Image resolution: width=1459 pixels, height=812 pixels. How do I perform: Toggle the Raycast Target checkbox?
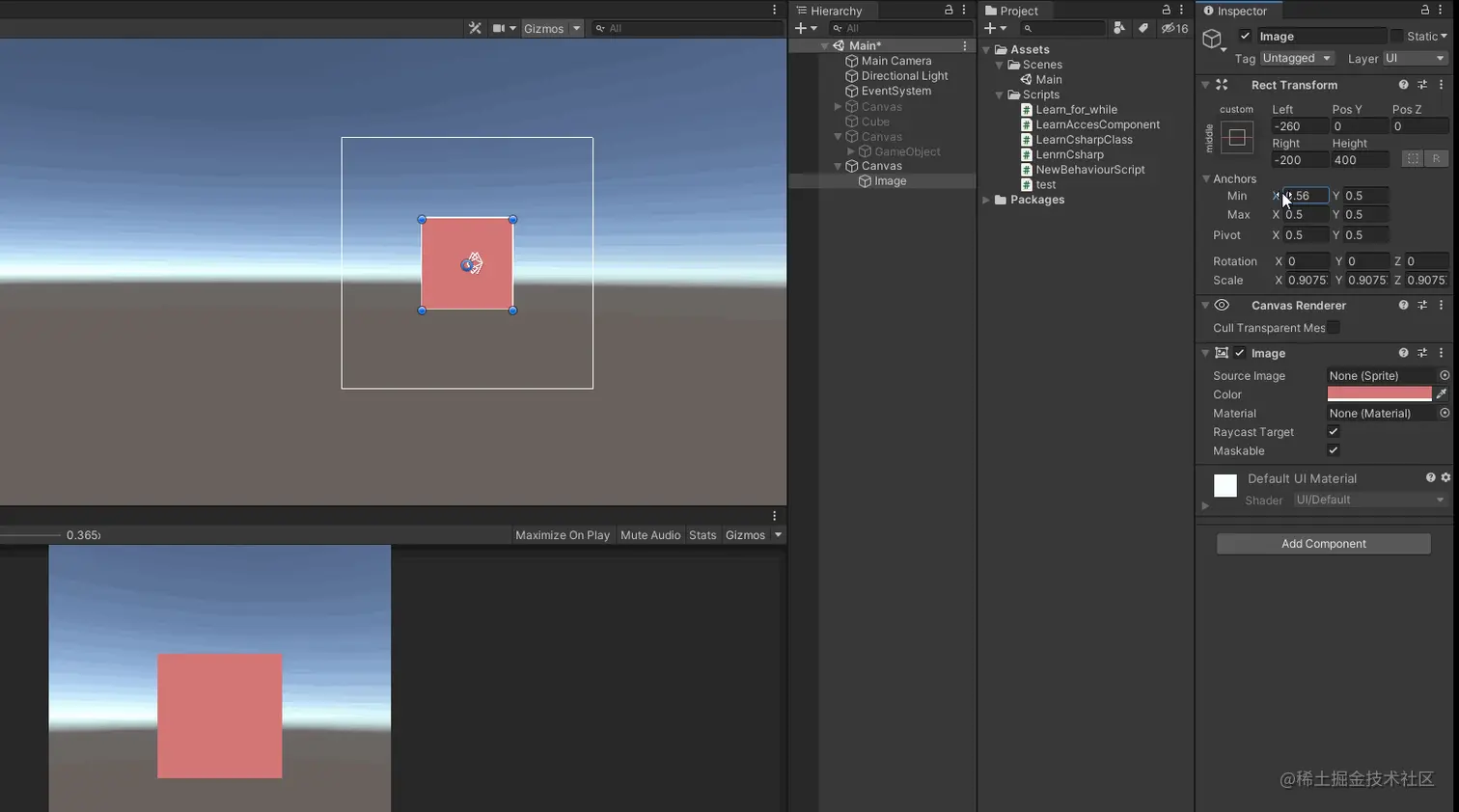pos(1333,431)
